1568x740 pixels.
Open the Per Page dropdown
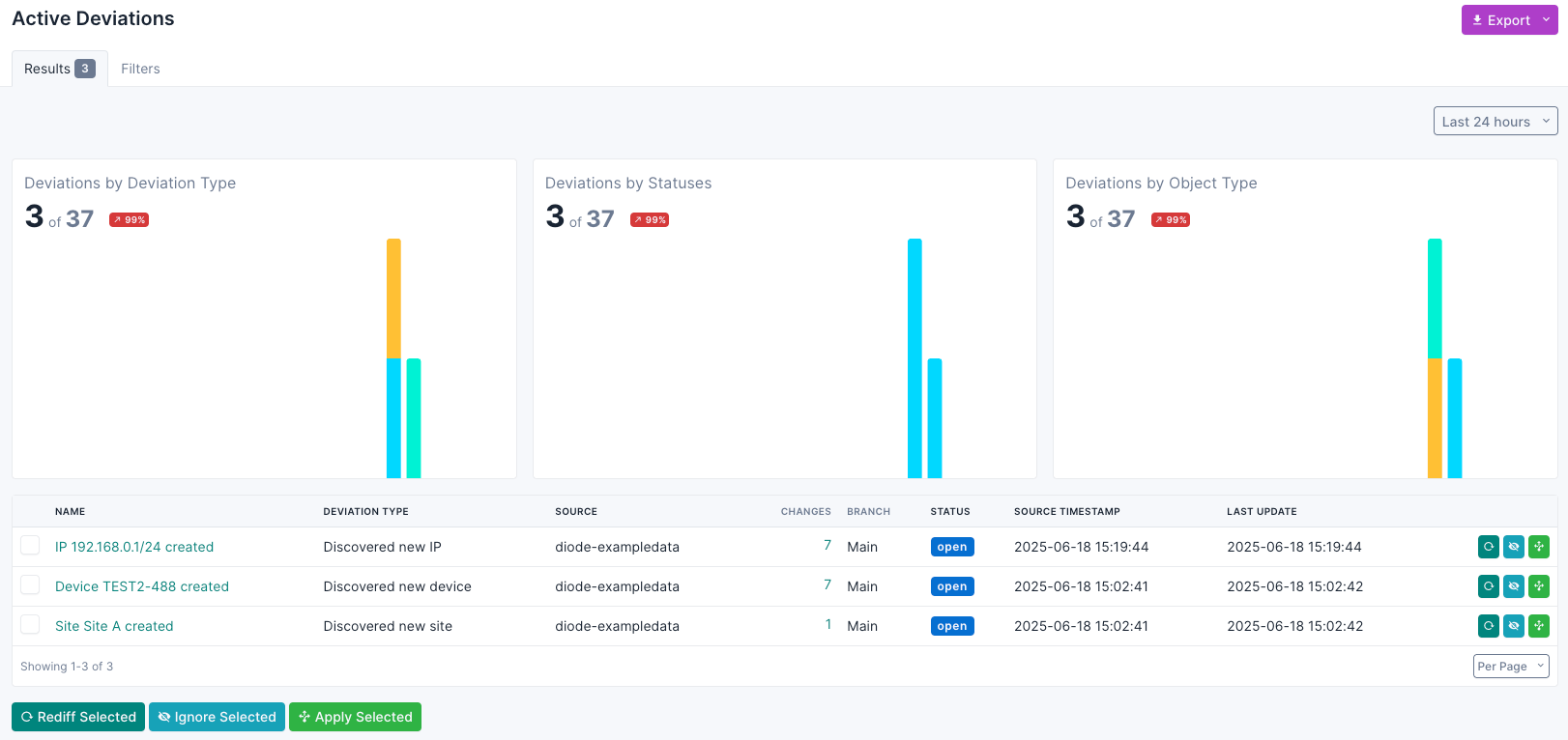[x=1510, y=667]
